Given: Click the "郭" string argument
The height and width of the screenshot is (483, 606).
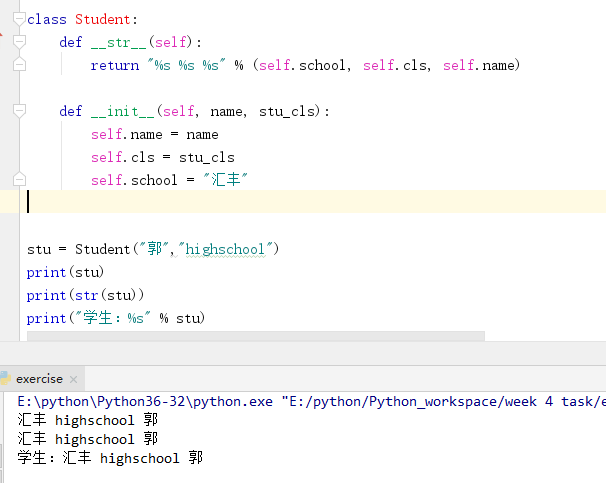Looking at the screenshot, I should (x=154, y=249).
